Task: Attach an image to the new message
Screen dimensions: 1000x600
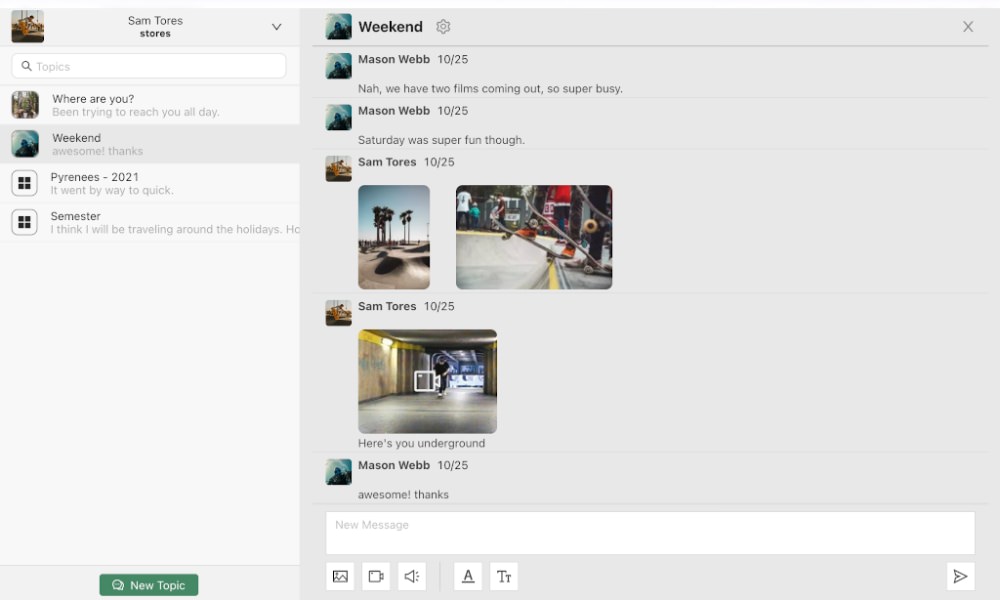Action: (x=340, y=576)
